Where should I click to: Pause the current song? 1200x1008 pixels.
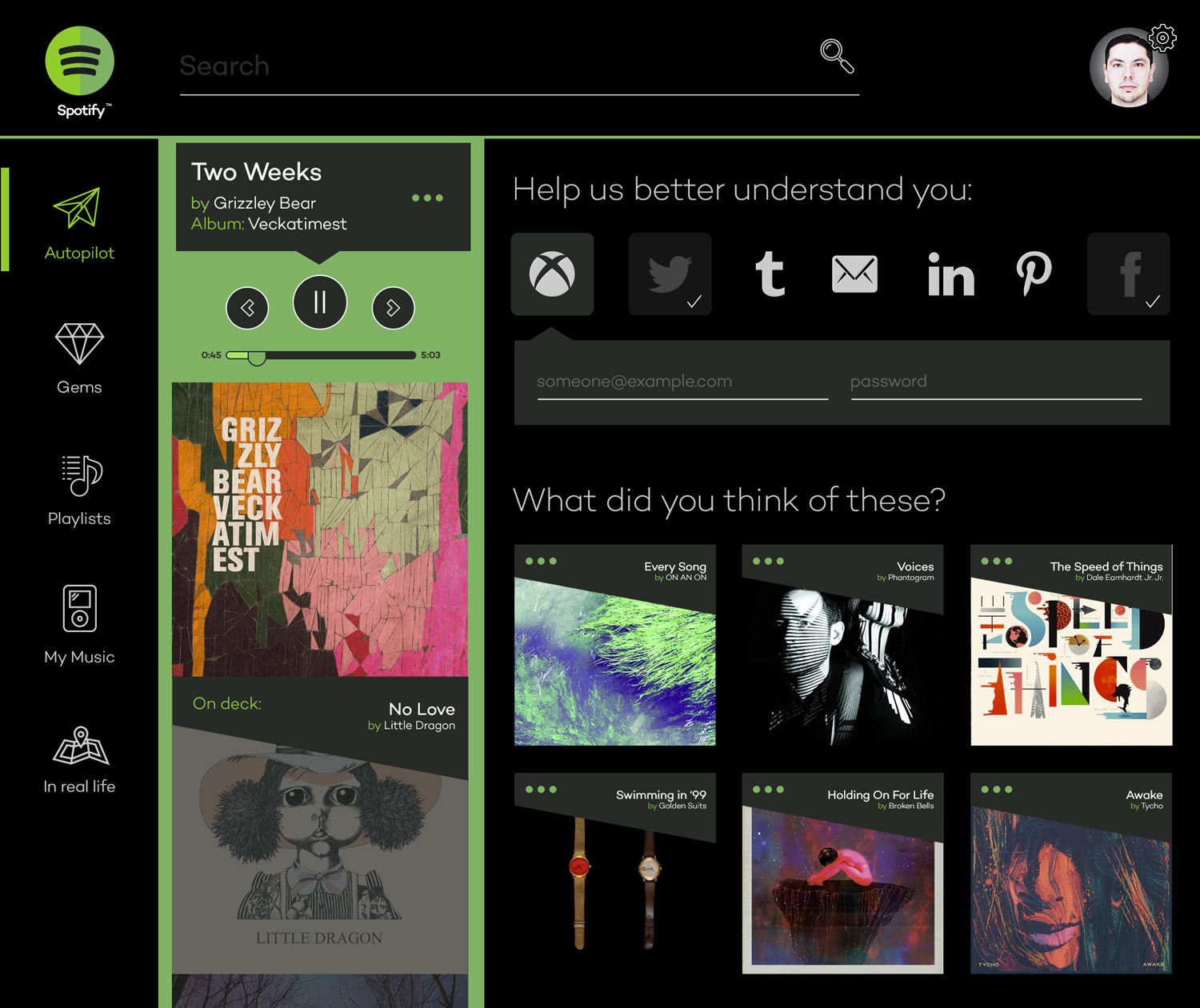320,302
